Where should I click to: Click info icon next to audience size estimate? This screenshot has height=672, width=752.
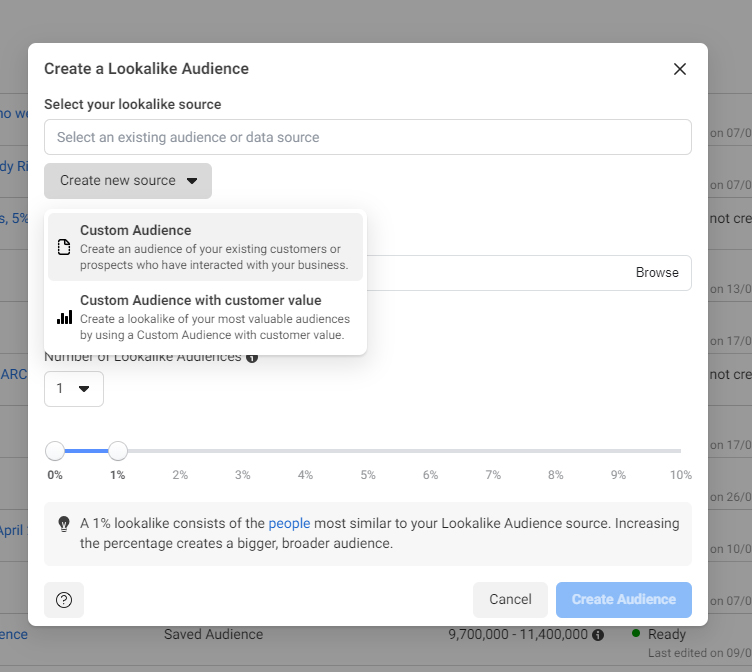[598, 634]
